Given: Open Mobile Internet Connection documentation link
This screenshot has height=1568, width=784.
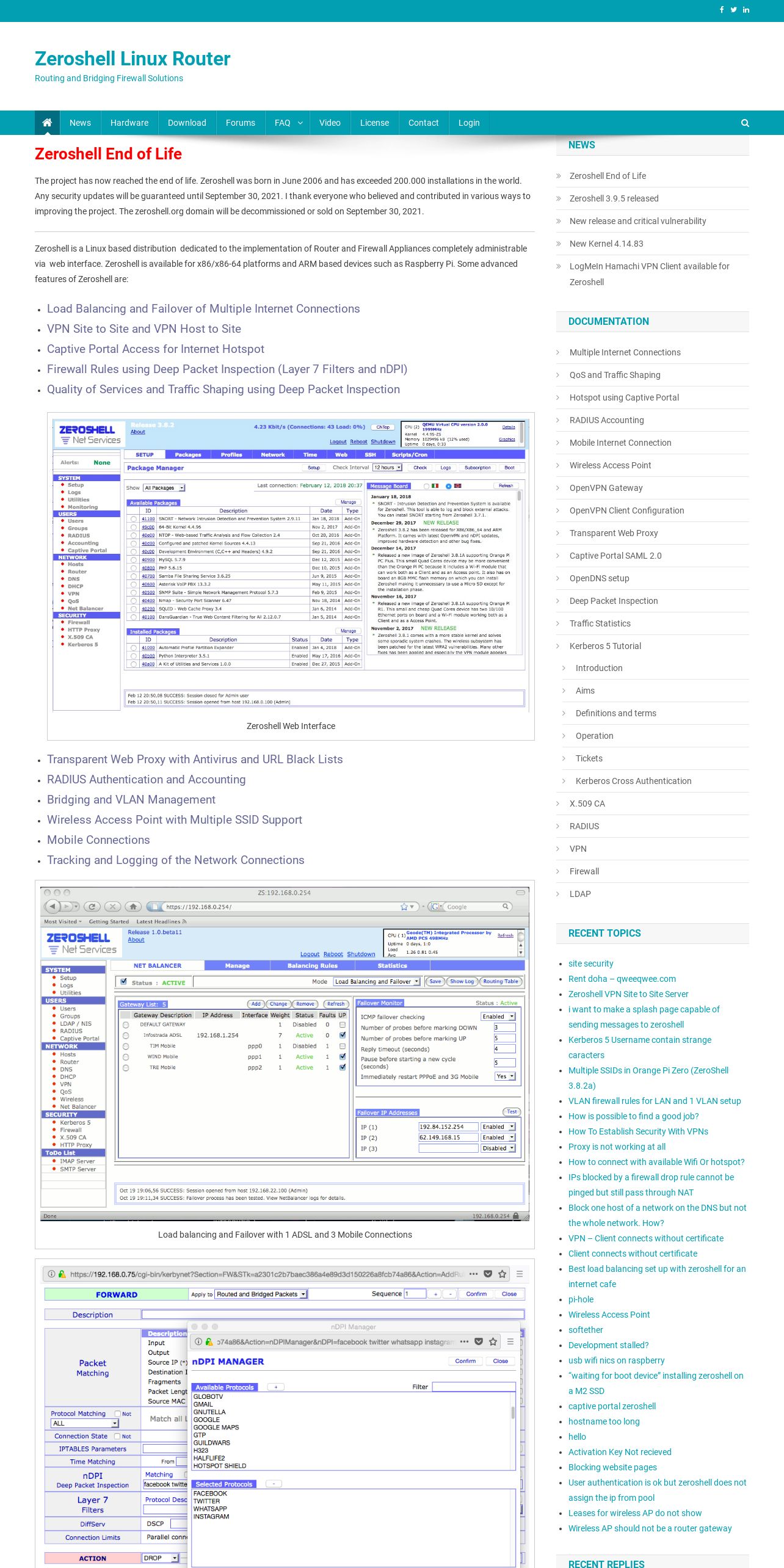Looking at the screenshot, I should tap(620, 443).
